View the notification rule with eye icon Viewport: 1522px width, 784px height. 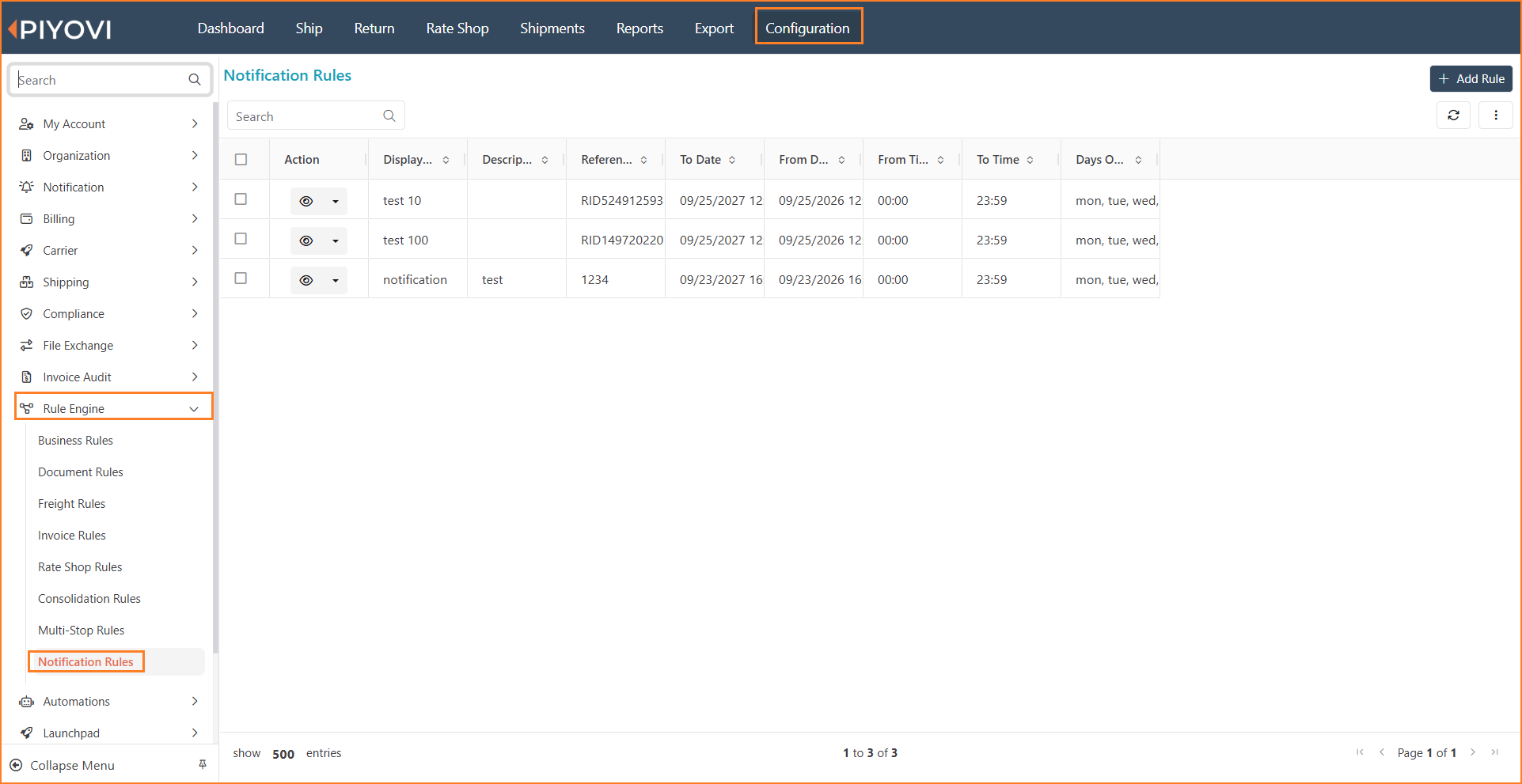click(x=306, y=280)
